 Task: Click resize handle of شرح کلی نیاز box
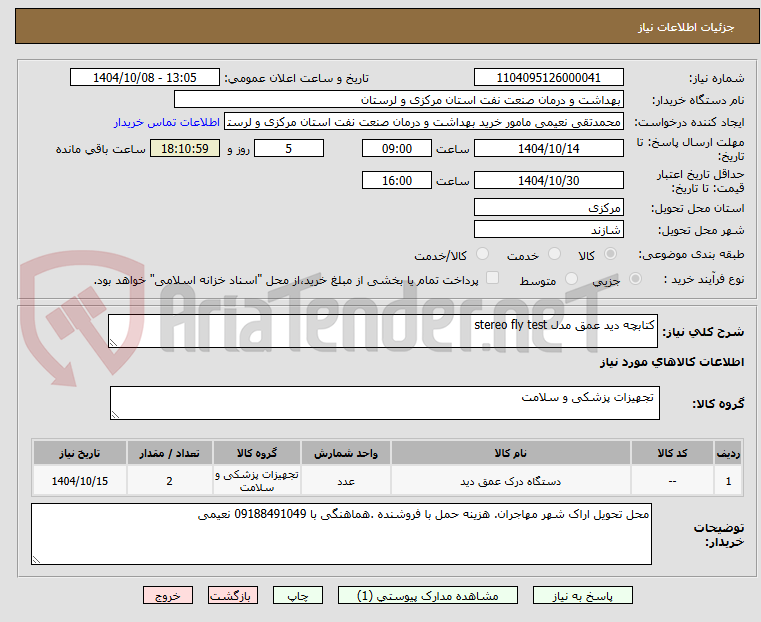[113, 343]
